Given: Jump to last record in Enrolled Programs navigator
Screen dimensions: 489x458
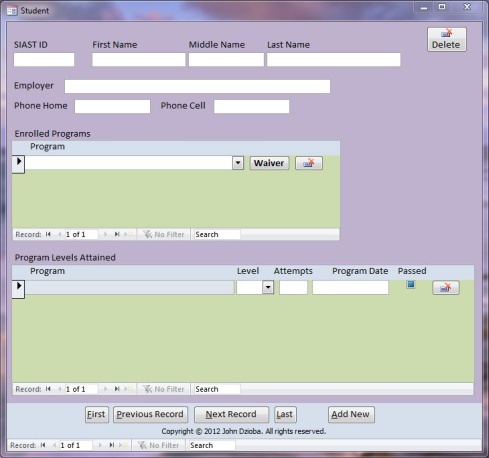Looking at the screenshot, I should click(117, 234).
